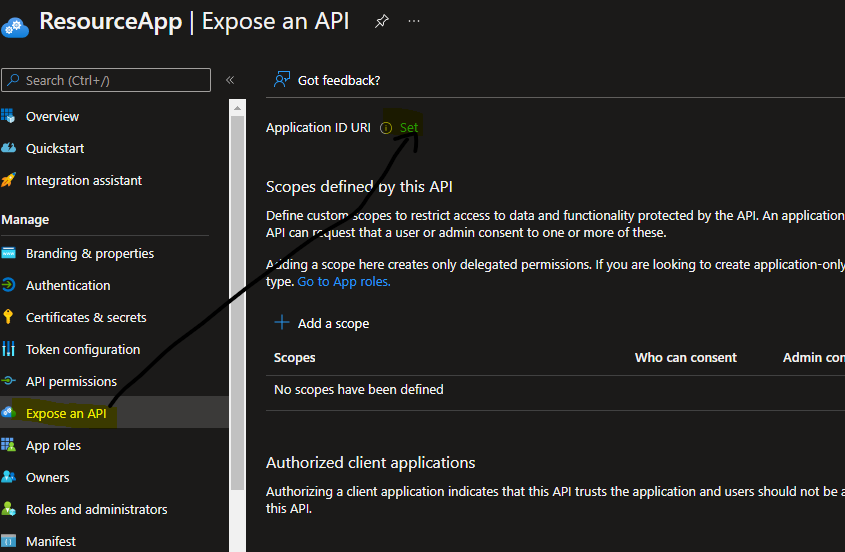
Task: Click the 'Application ID URI' label
Action: pyautogui.click(x=318, y=127)
